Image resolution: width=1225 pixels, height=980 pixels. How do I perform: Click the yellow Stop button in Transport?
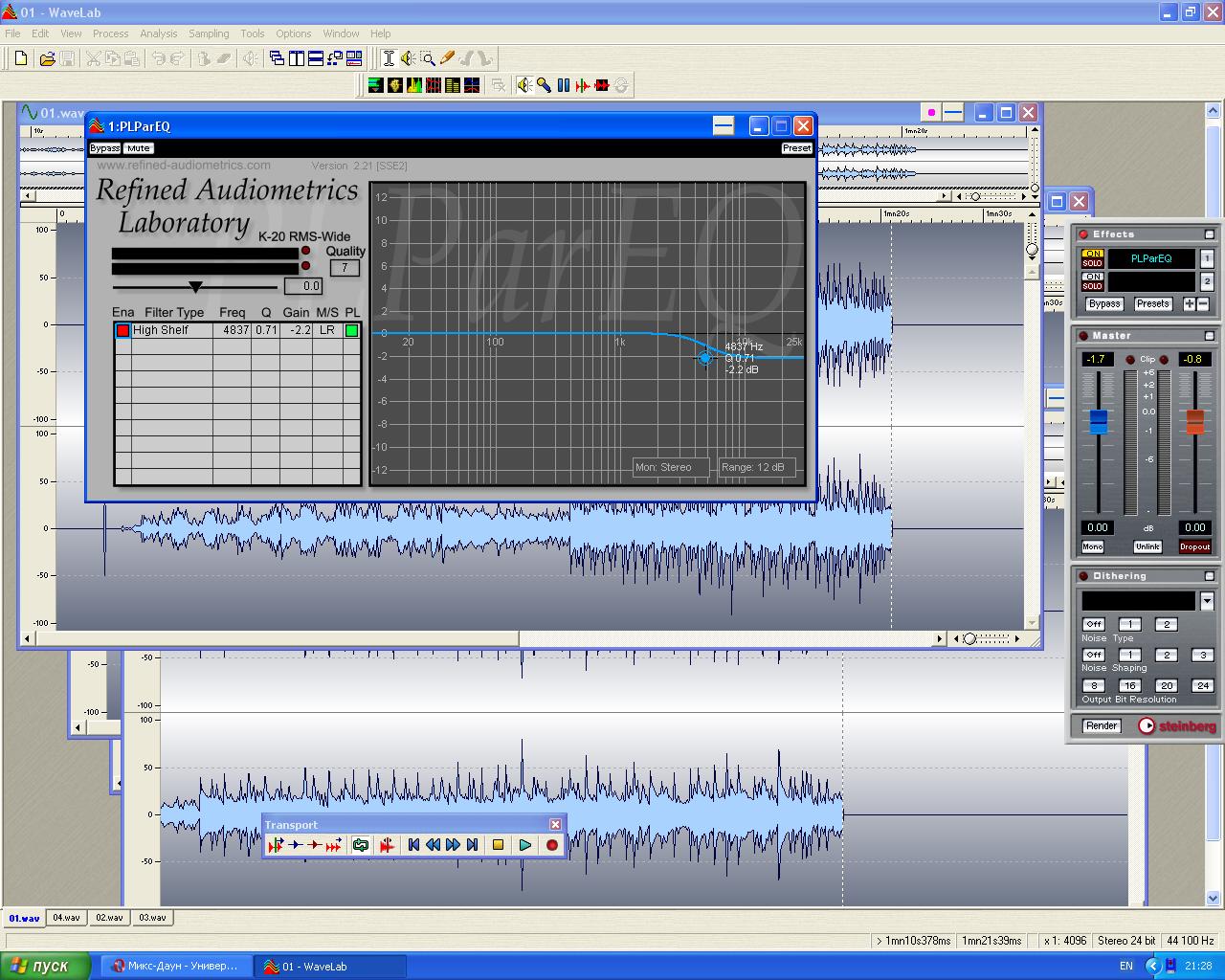[498, 845]
